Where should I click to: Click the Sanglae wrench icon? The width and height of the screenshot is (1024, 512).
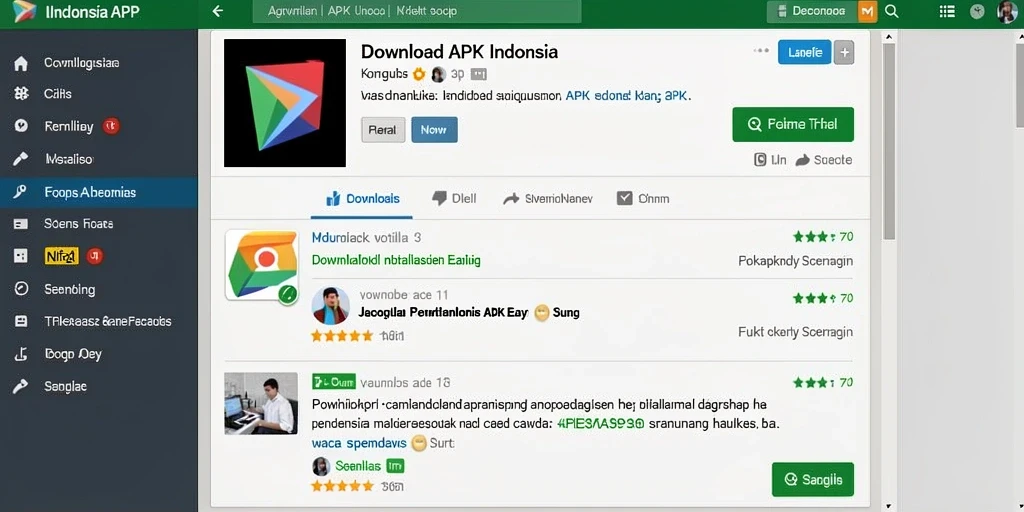coord(21,387)
